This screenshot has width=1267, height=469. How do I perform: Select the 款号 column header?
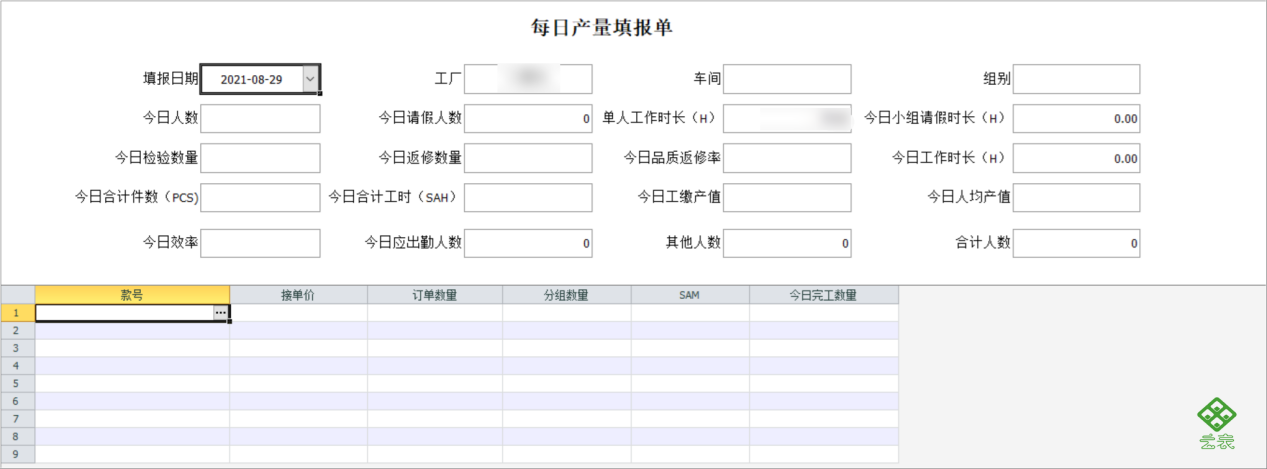click(132, 295)
